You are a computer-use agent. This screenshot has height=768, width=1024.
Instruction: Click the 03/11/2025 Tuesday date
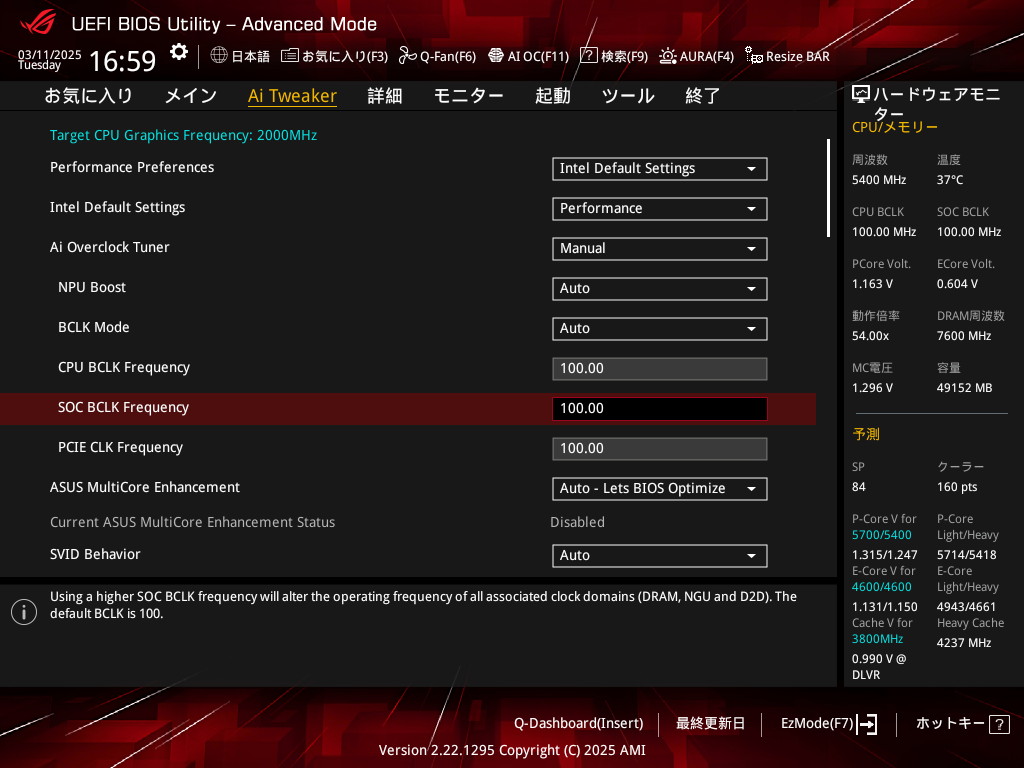tap(50, 59)
